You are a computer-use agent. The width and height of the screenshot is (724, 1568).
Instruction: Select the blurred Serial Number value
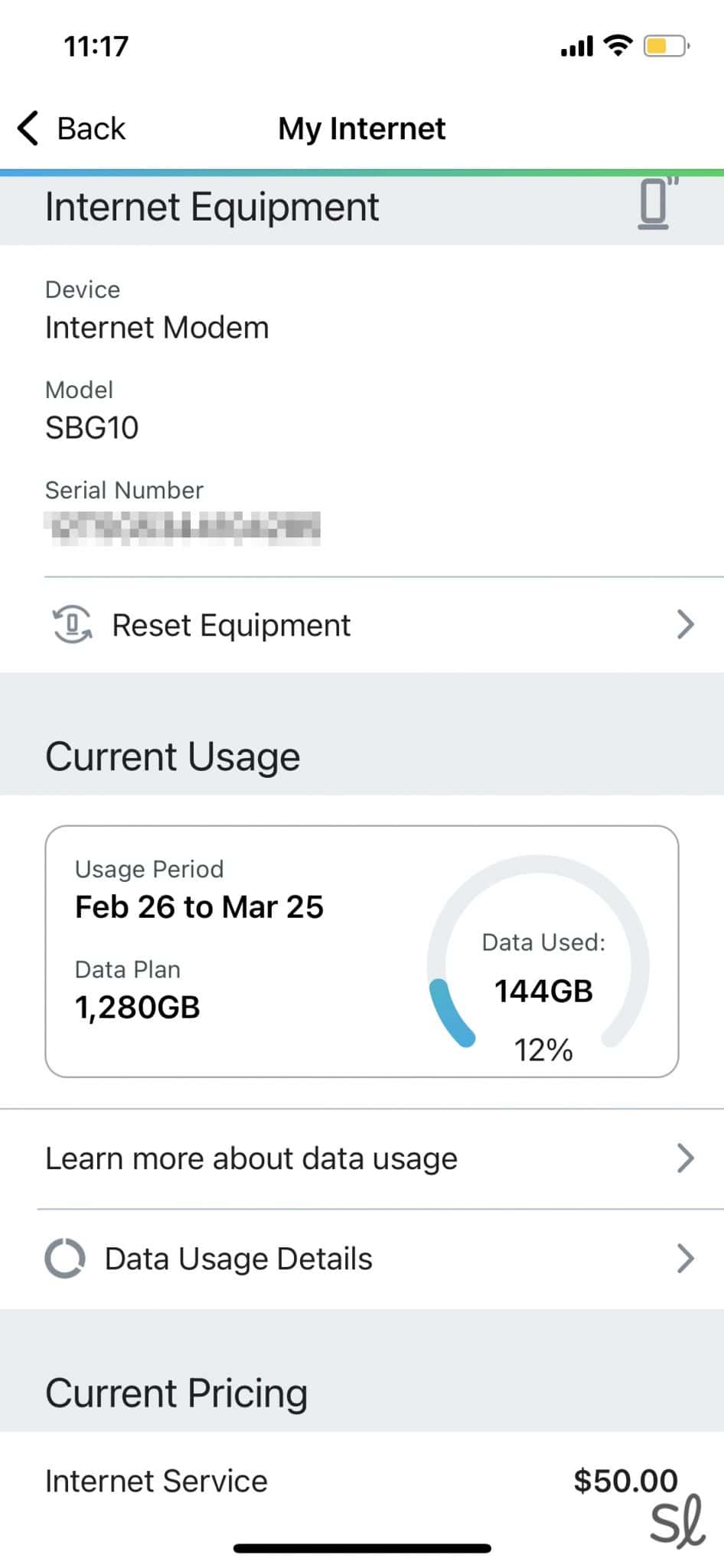pos(184,527)
